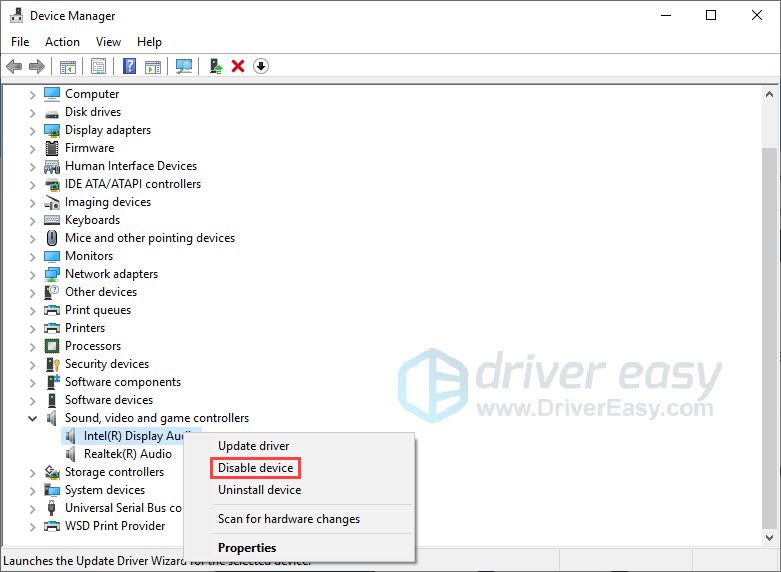Click Properties in the context menu

click(247, 547)
